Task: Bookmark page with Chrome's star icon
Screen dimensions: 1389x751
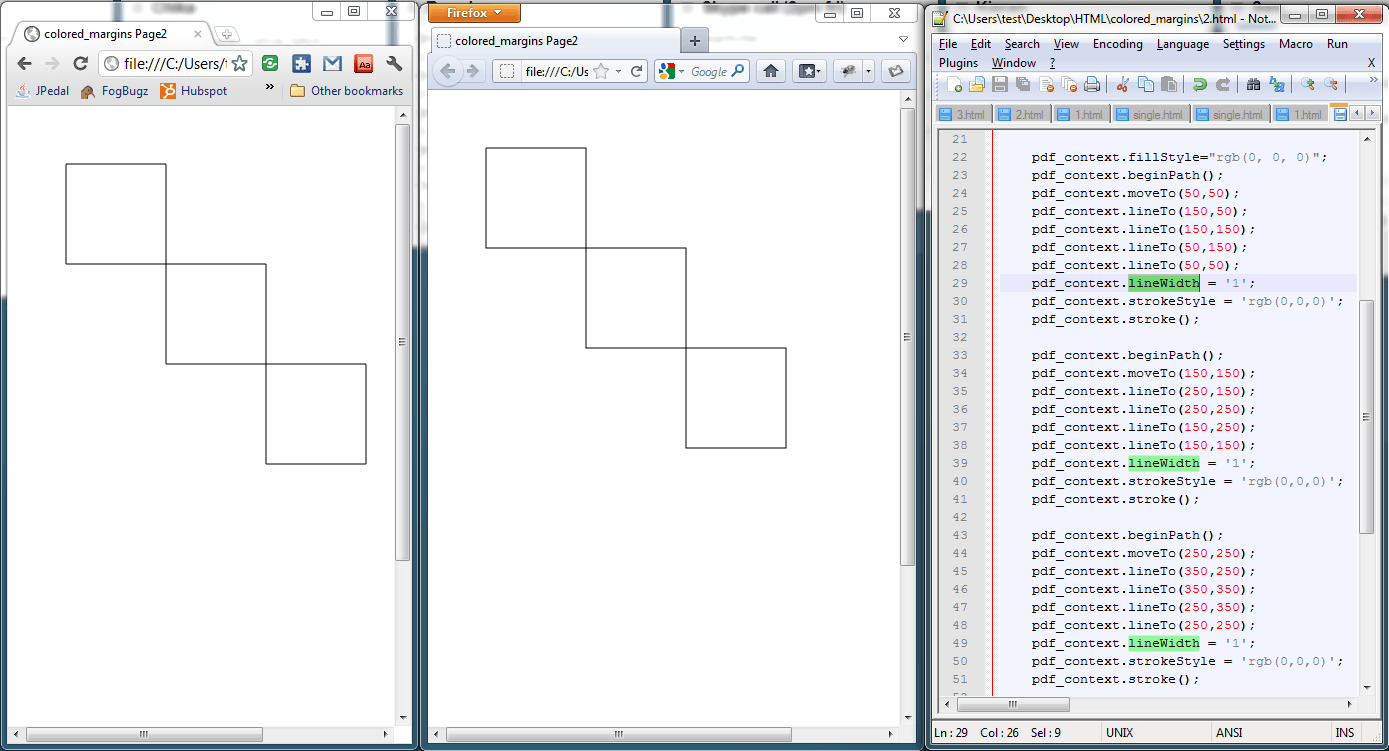Action: click(x=240, y=63)
